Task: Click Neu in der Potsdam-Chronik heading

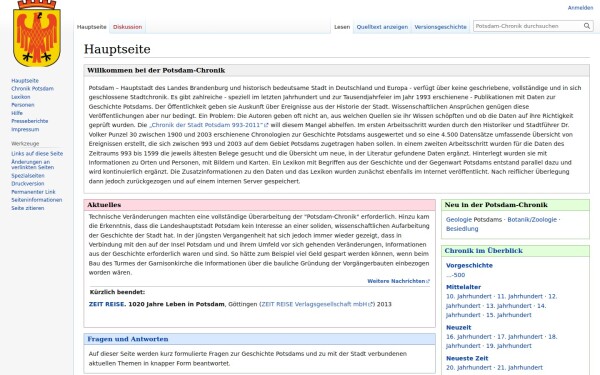Action: click(496, 205)
